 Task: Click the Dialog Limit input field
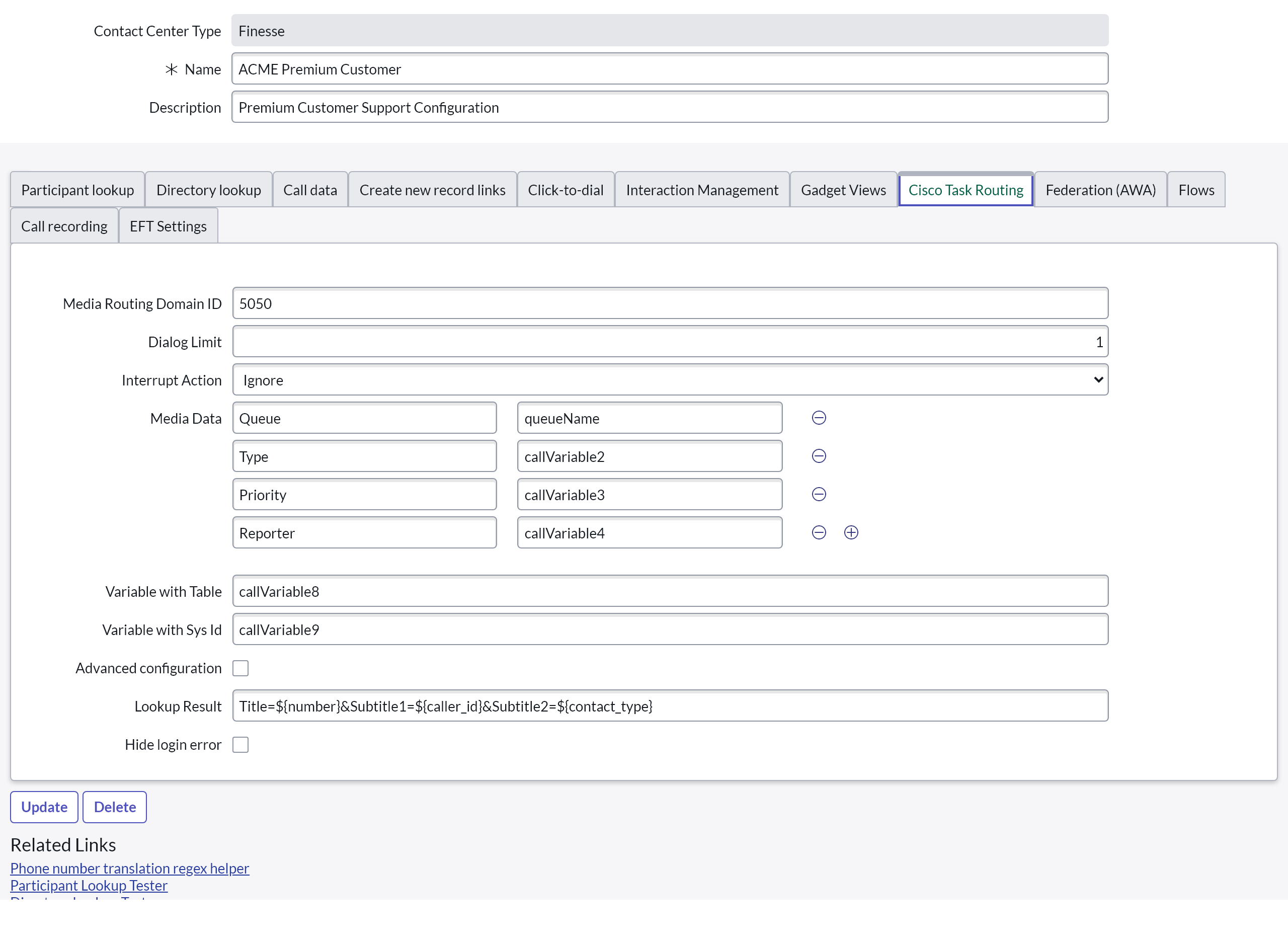[x=670, y=342]
